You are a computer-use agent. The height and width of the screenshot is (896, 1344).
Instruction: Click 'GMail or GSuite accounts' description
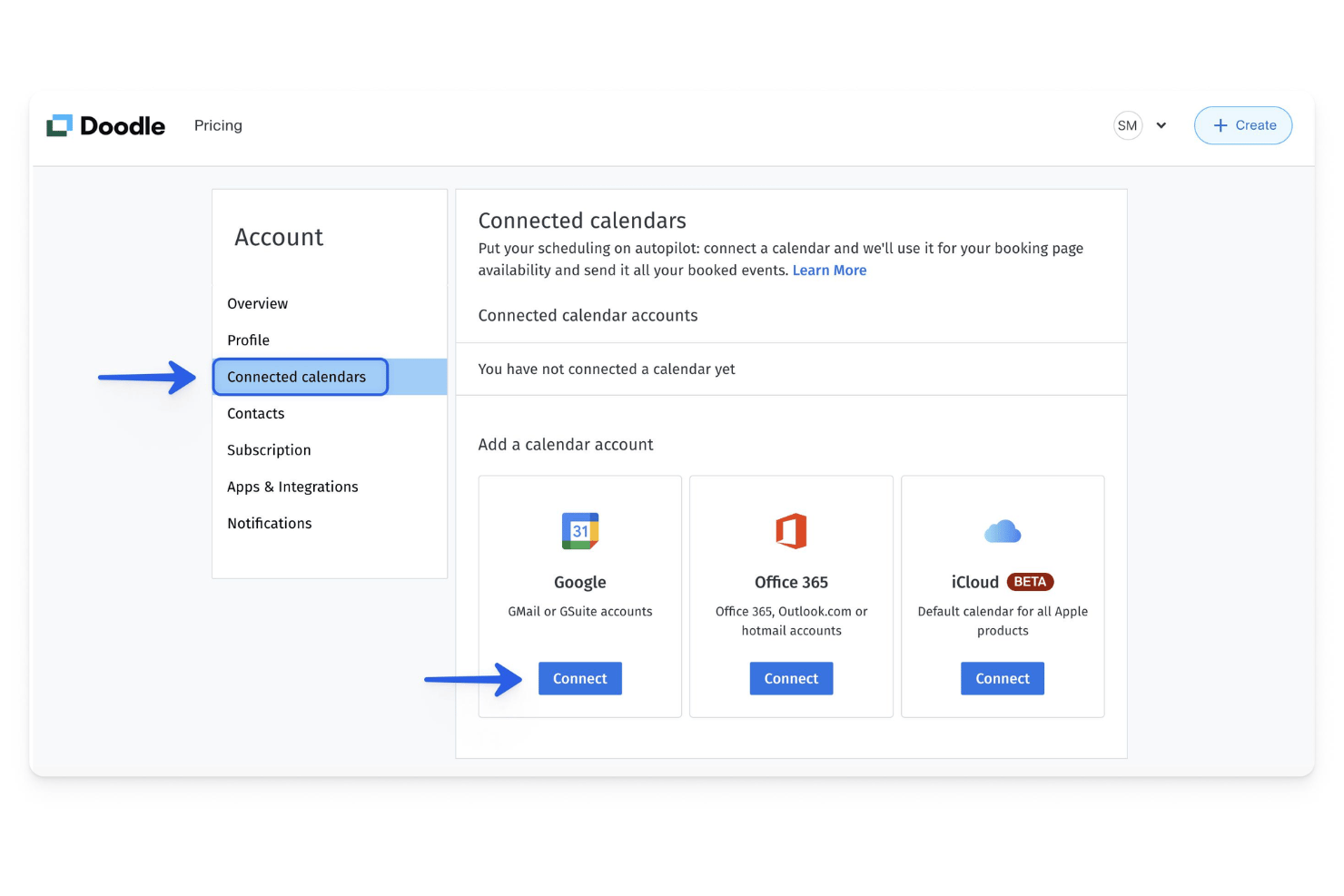(x=580, y=612)
